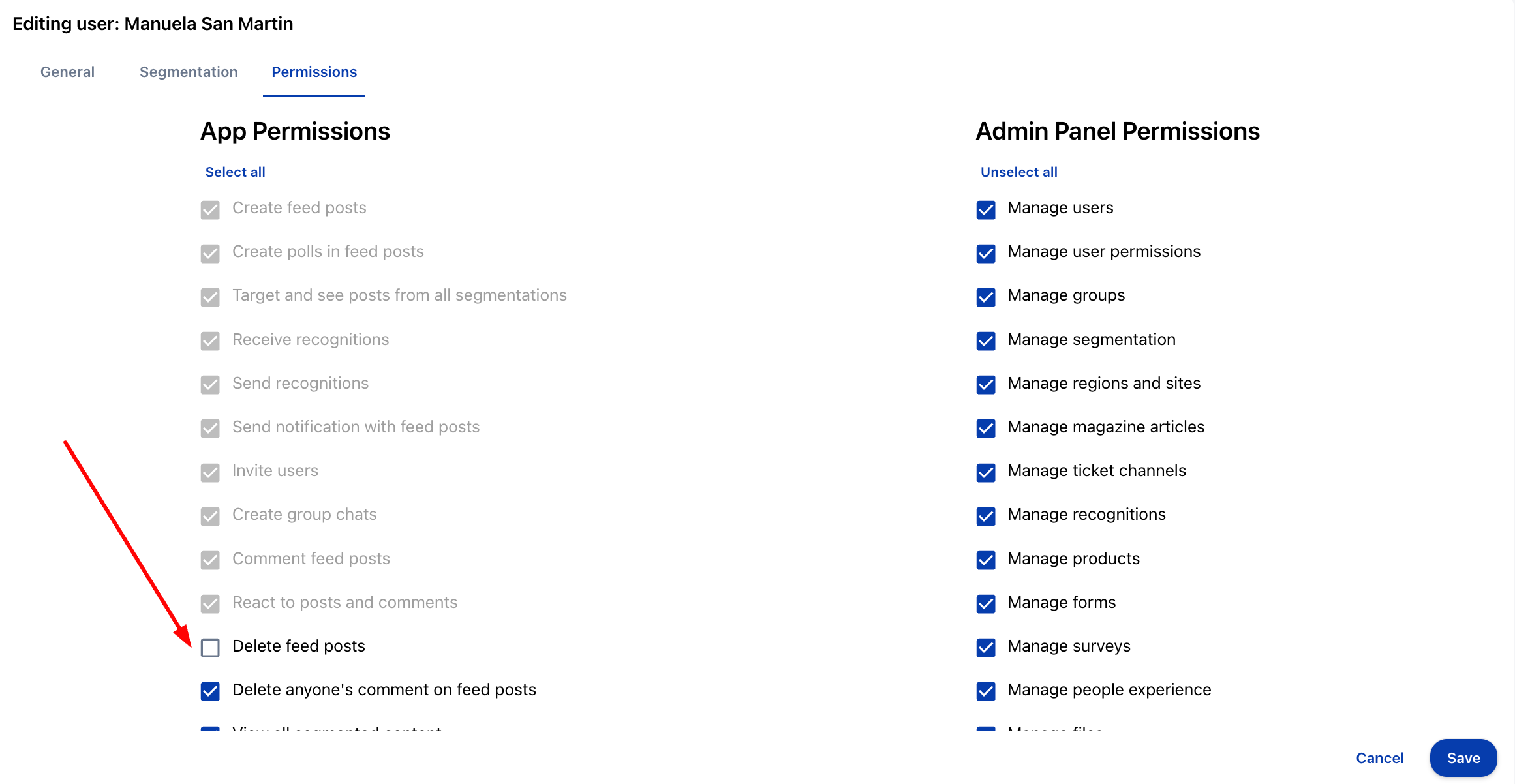Open the Segmentation tab

189,72
